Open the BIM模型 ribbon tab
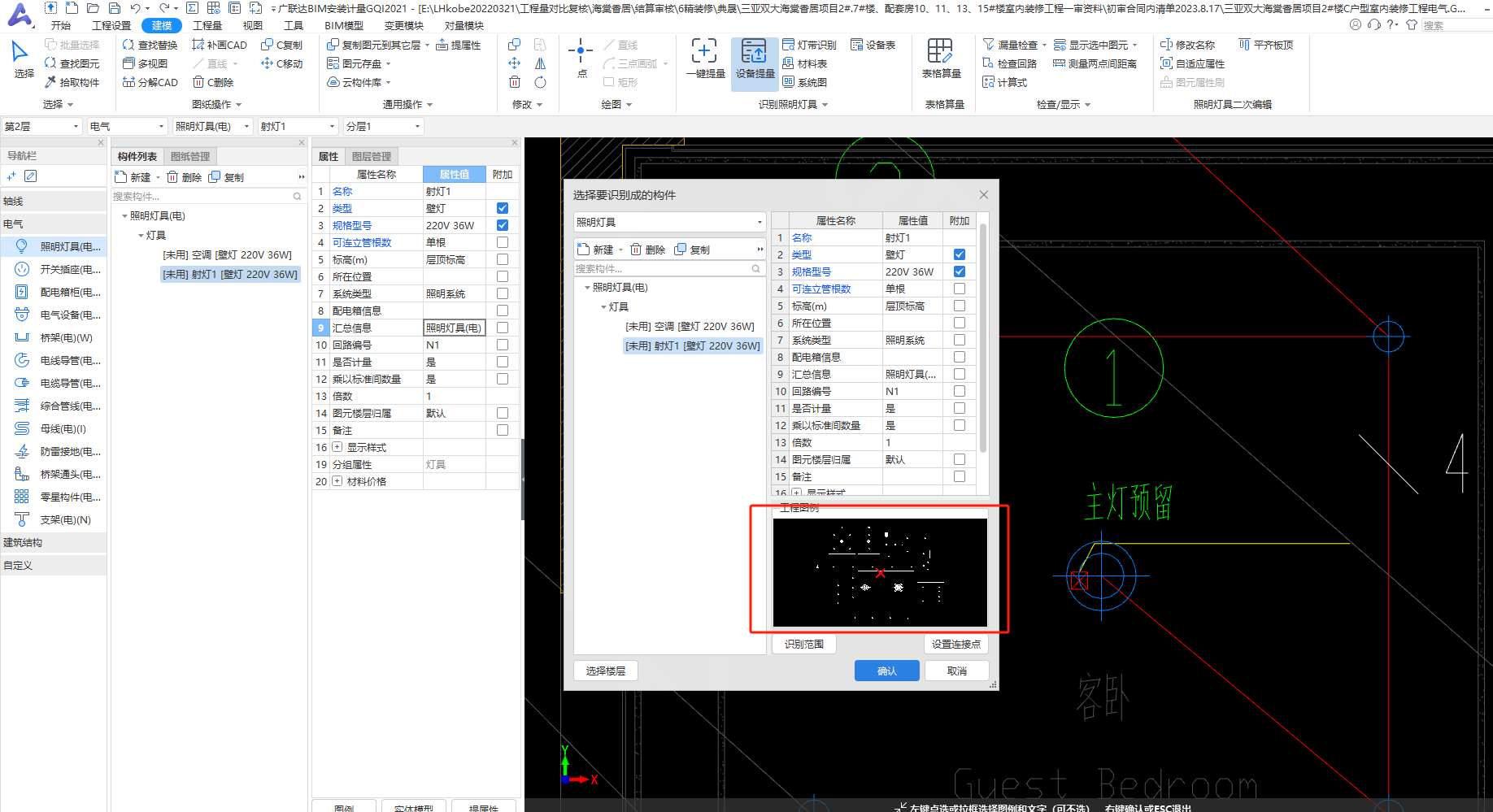The width and height of the screenshot is (1493, 812). [344, 25]
